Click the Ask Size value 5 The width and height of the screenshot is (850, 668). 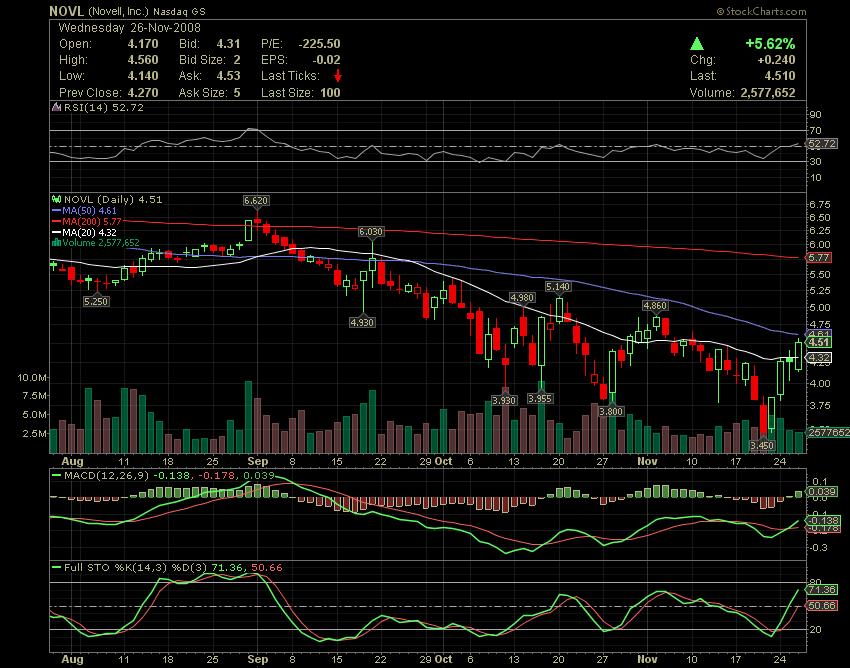tap(237, 93)
